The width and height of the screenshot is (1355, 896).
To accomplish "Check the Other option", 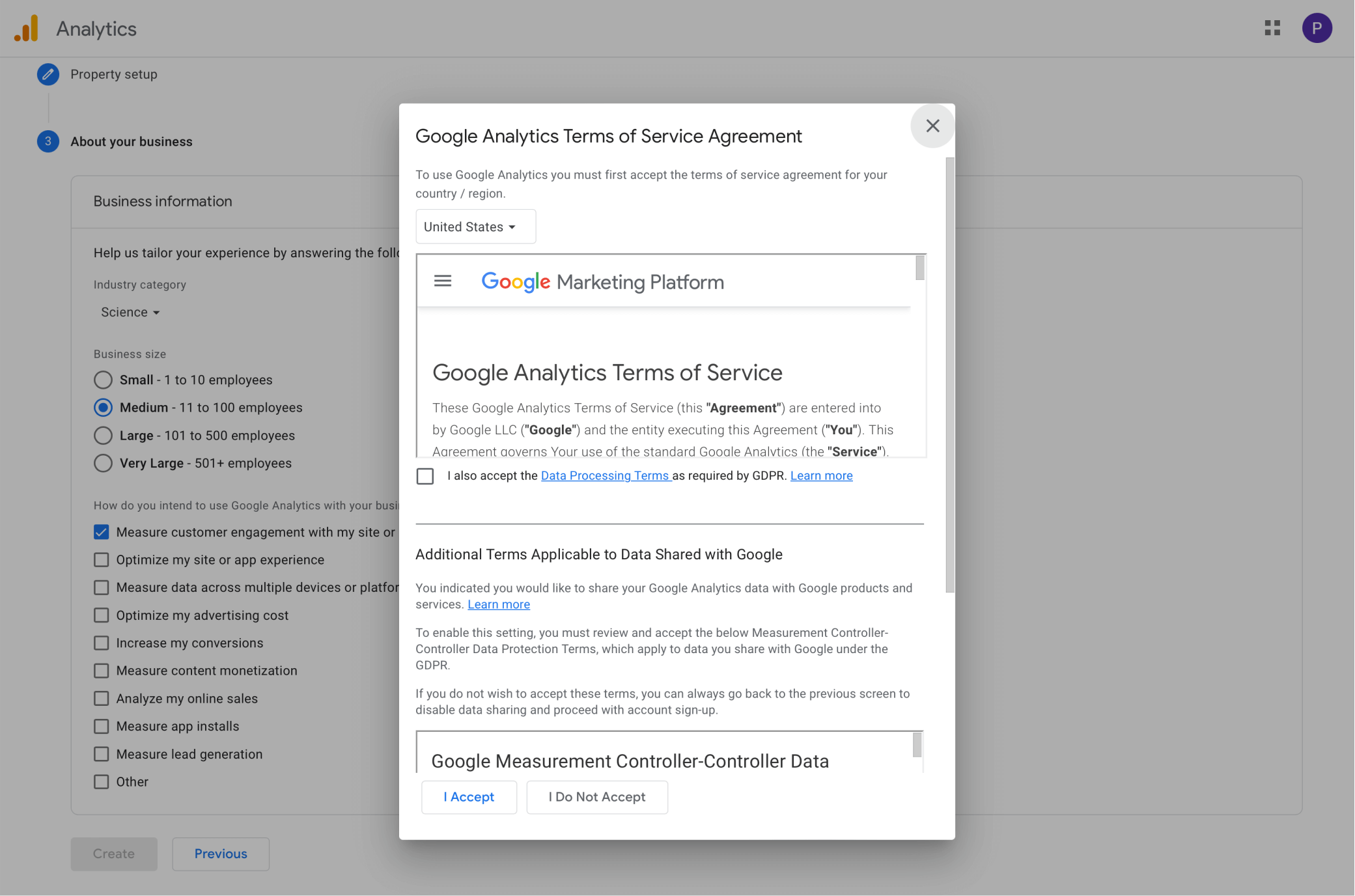I will point(101,782).
